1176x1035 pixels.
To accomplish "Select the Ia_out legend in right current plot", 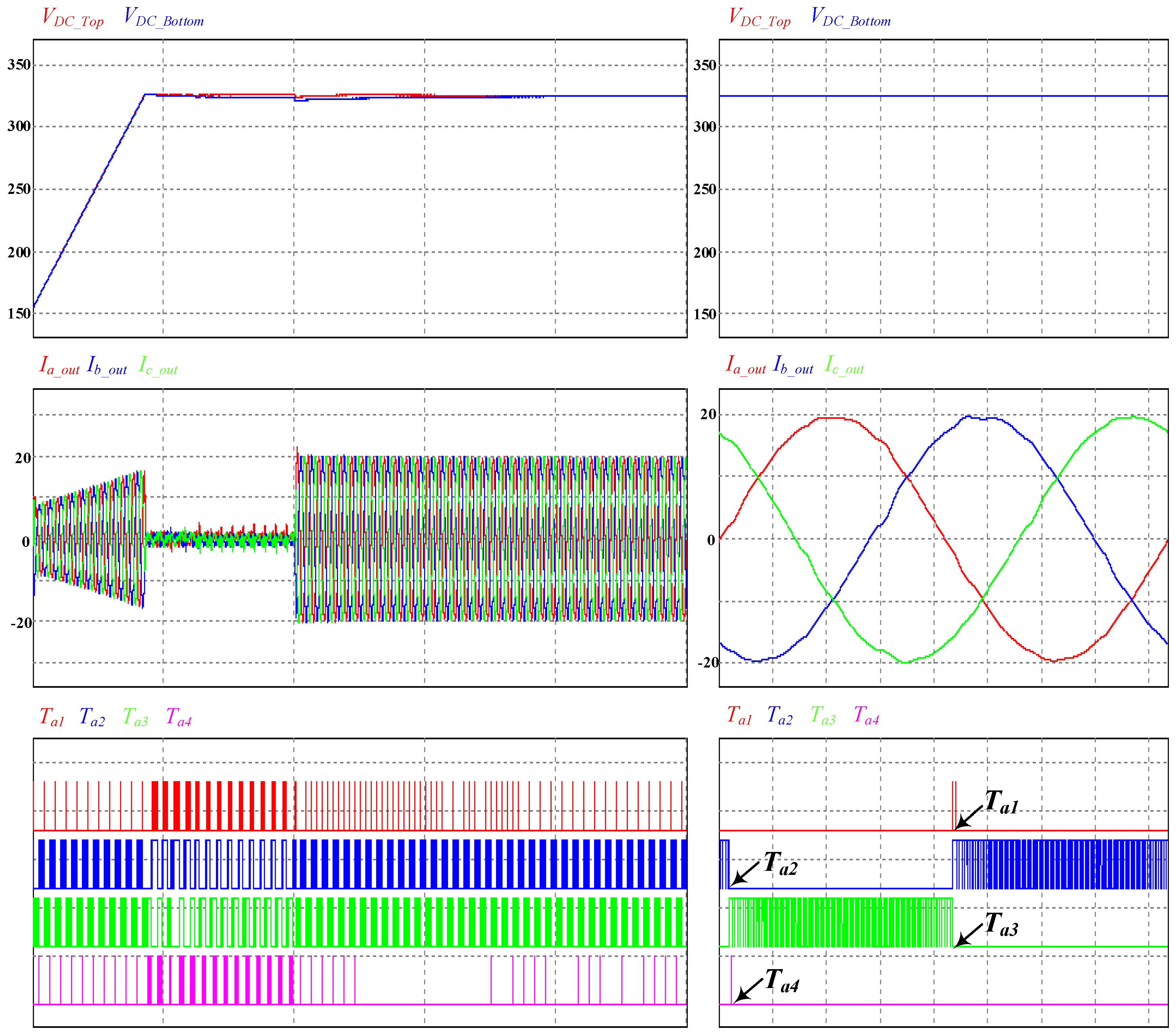I will point(745,366).
